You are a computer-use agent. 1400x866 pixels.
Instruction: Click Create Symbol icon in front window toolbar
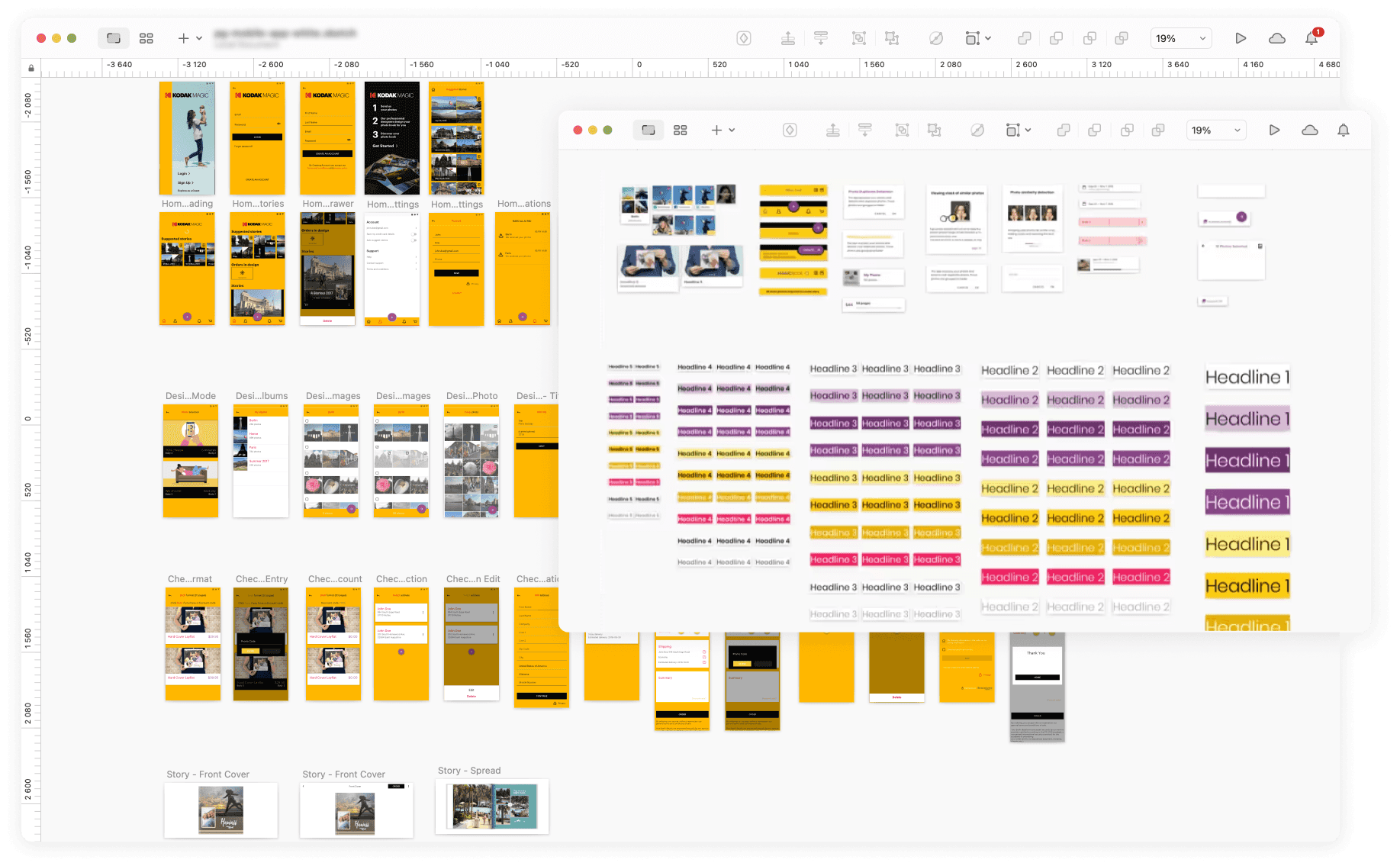click(x=790, y=130)
